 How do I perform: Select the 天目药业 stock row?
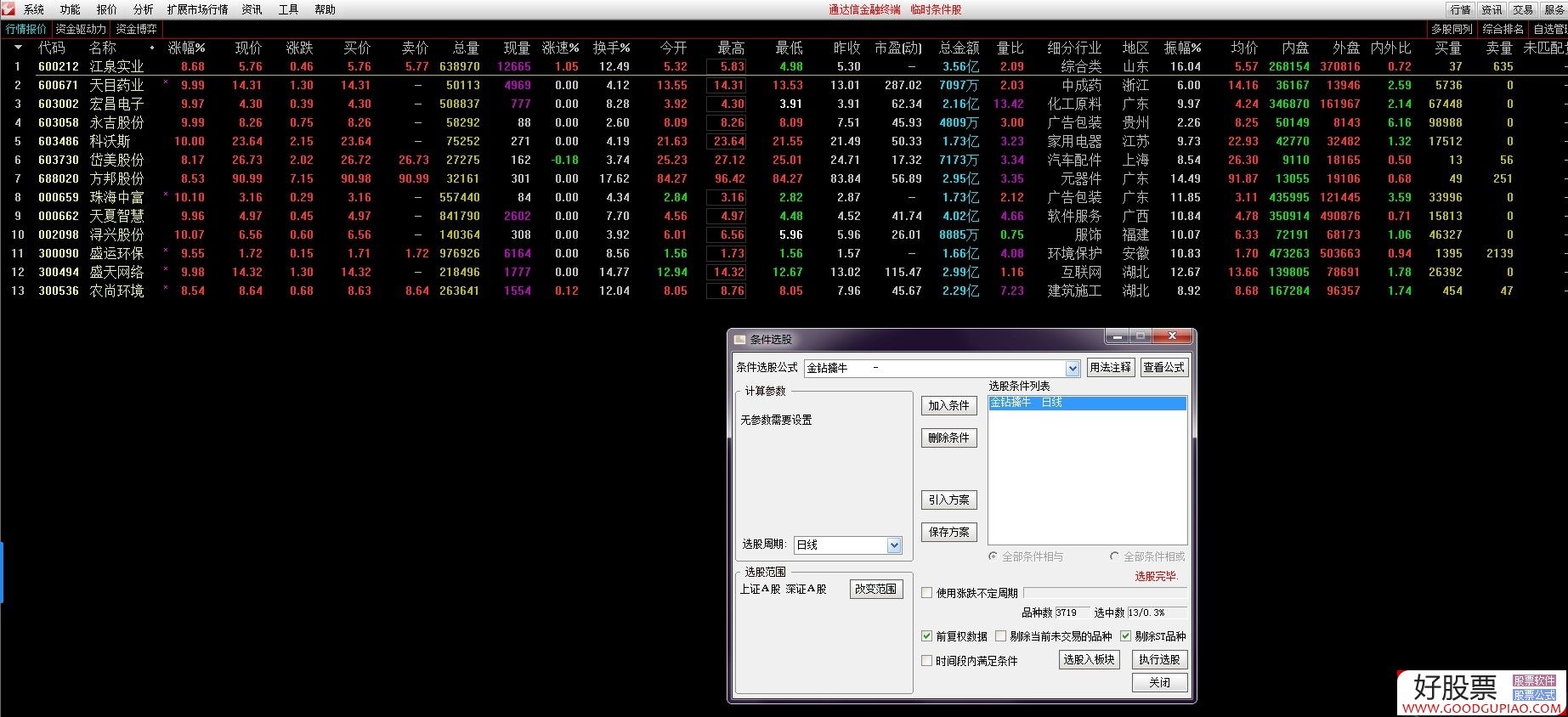click(784, 85)
